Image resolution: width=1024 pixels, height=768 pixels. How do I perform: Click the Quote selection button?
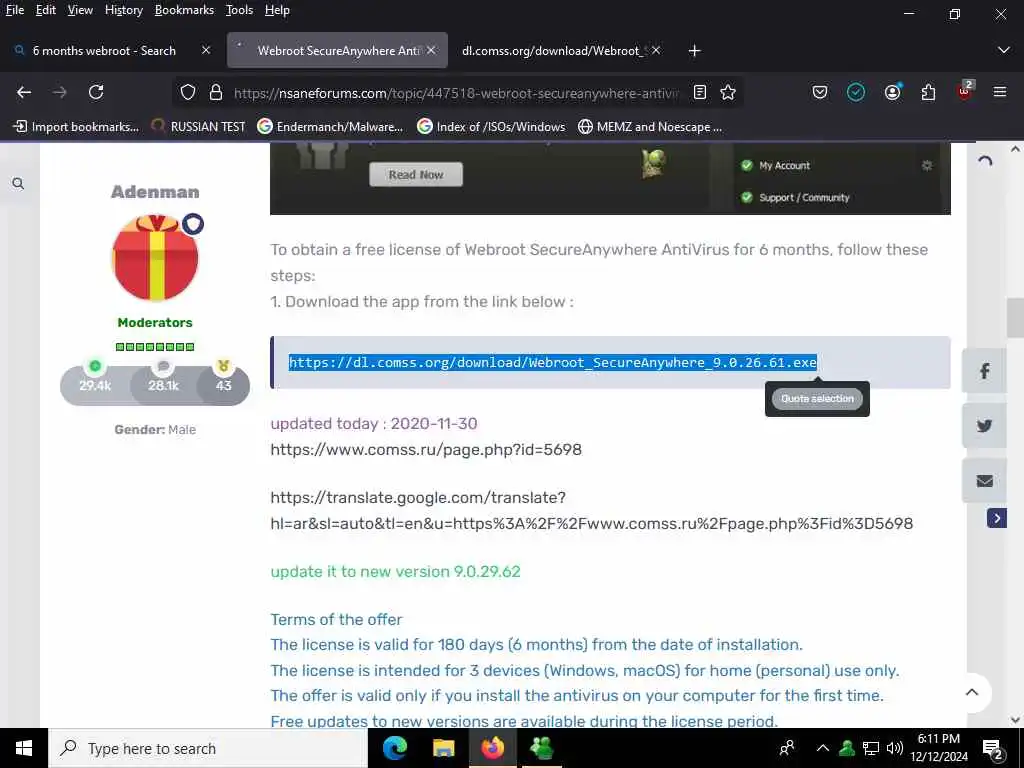click(x=818, y=398)
